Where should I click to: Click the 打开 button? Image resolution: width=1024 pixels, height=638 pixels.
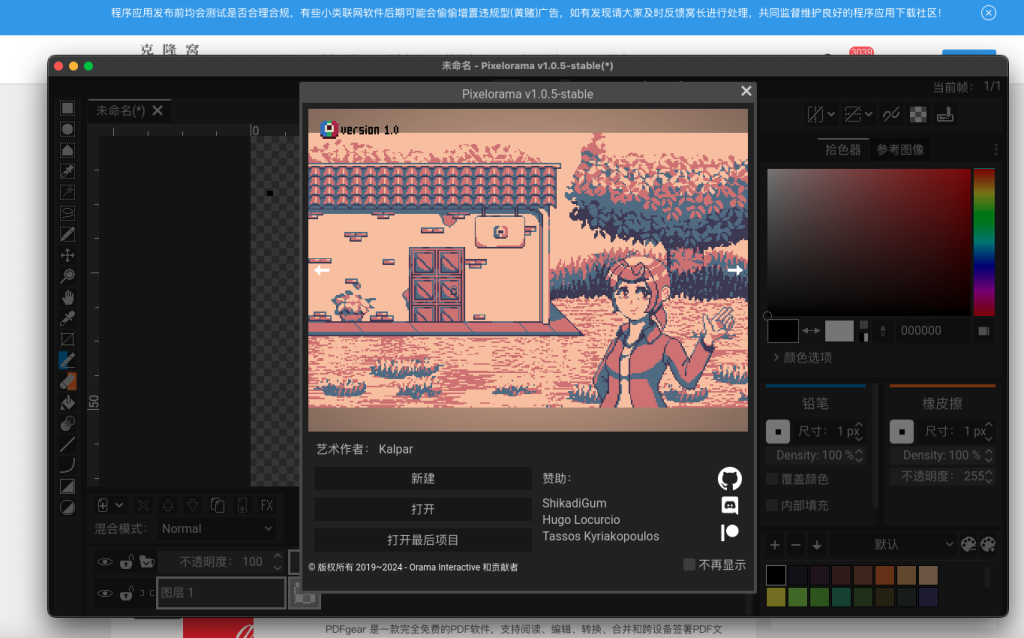tap(423, 509)
